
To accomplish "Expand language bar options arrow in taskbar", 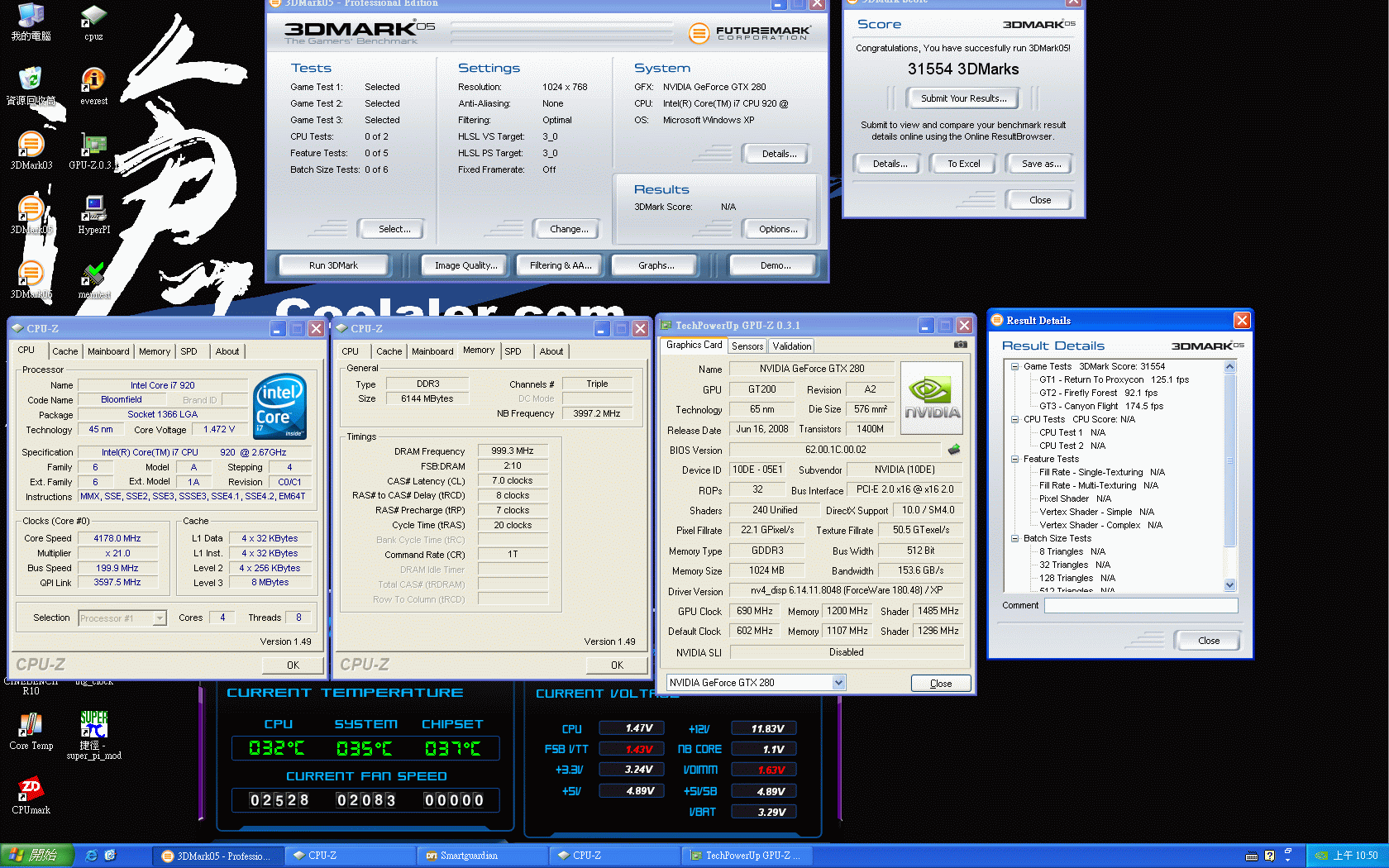I will tap(1287, 860).
